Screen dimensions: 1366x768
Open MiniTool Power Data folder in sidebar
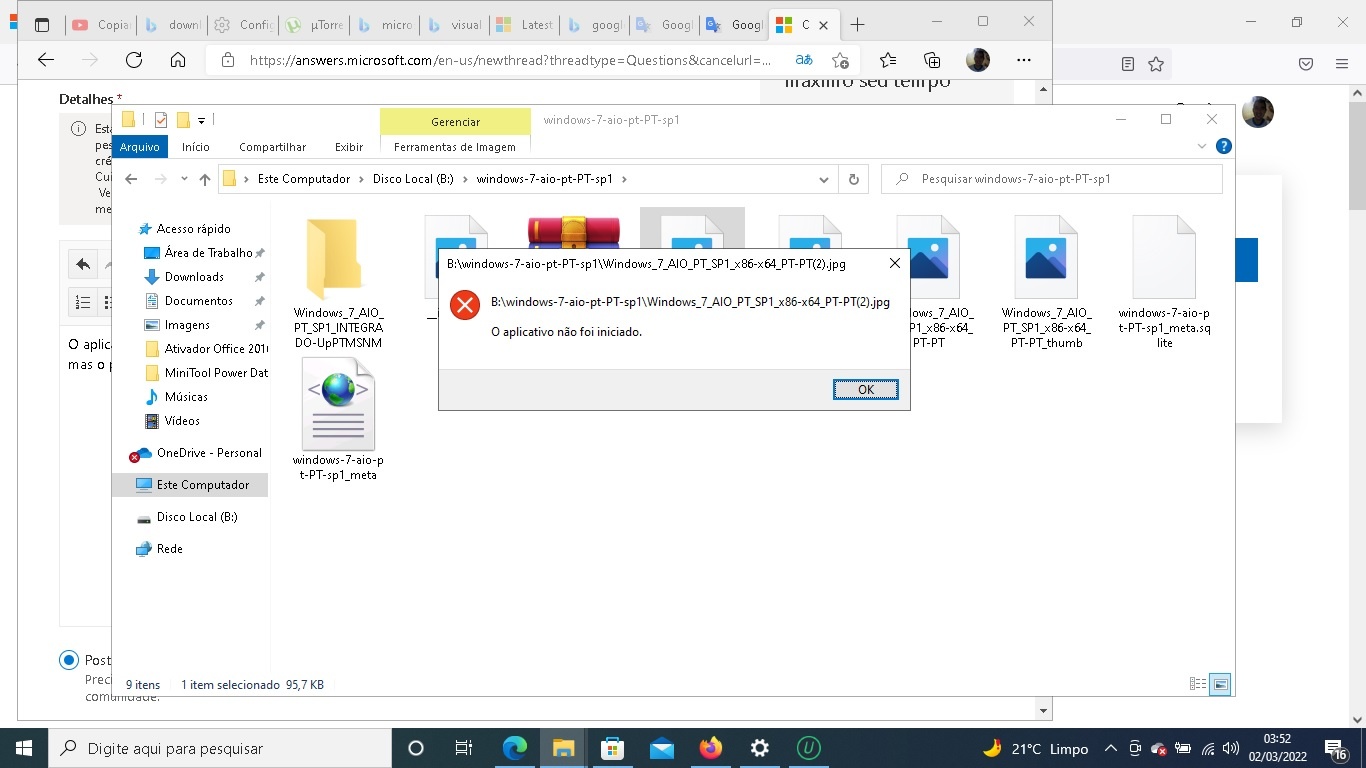click(x=206, y=373)
